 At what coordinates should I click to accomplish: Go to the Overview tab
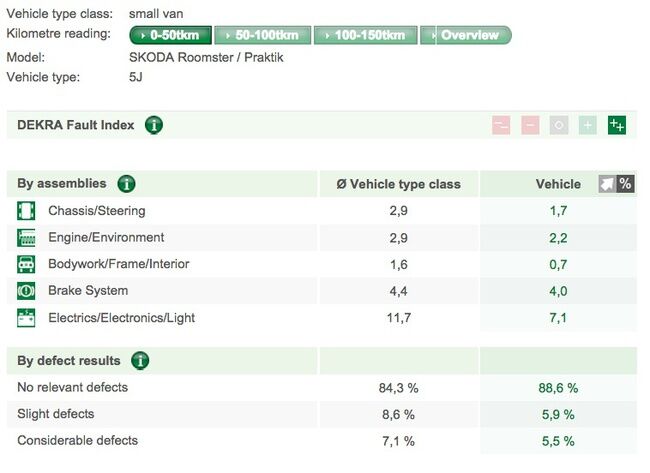coord(465,35)
